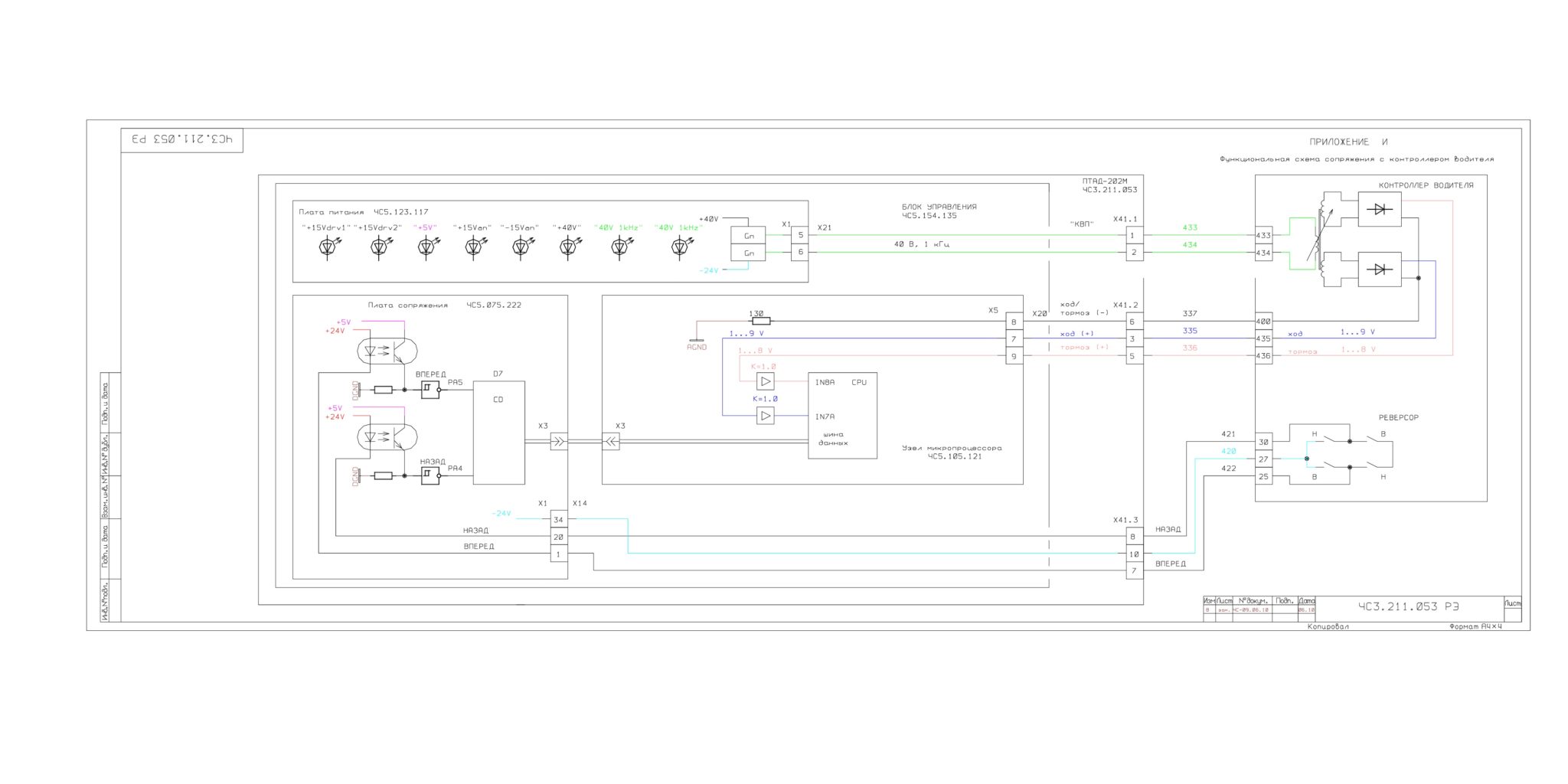Click the "РЕВЕРСОР" label

[1398, 417]
